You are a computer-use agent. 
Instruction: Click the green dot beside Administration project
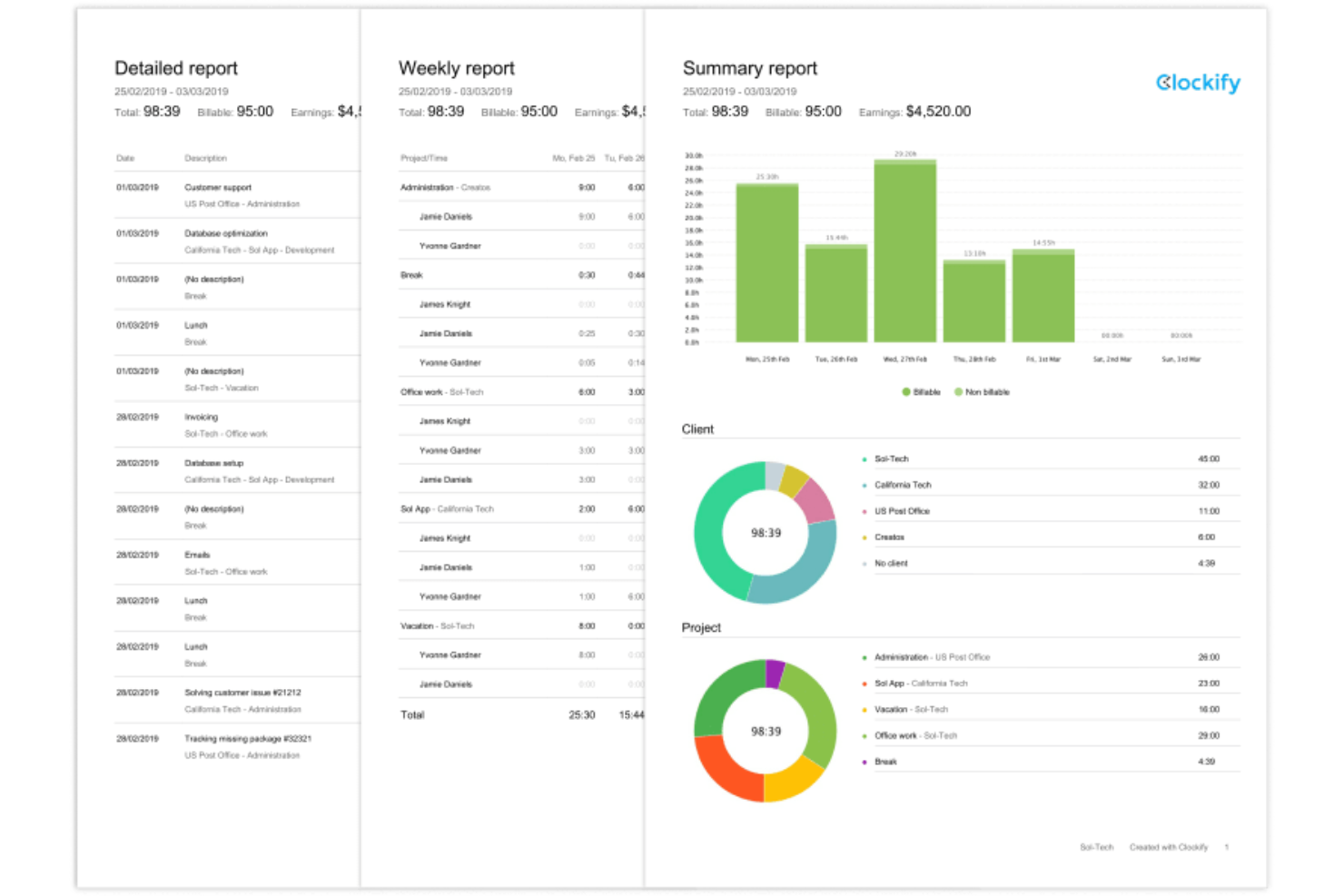tap(865, 656)
